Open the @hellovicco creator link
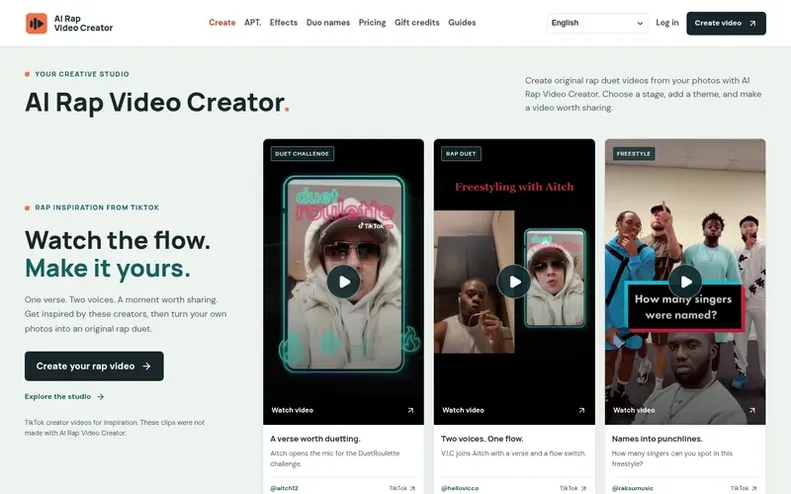 pyautogui.click(x=460, y=488)
